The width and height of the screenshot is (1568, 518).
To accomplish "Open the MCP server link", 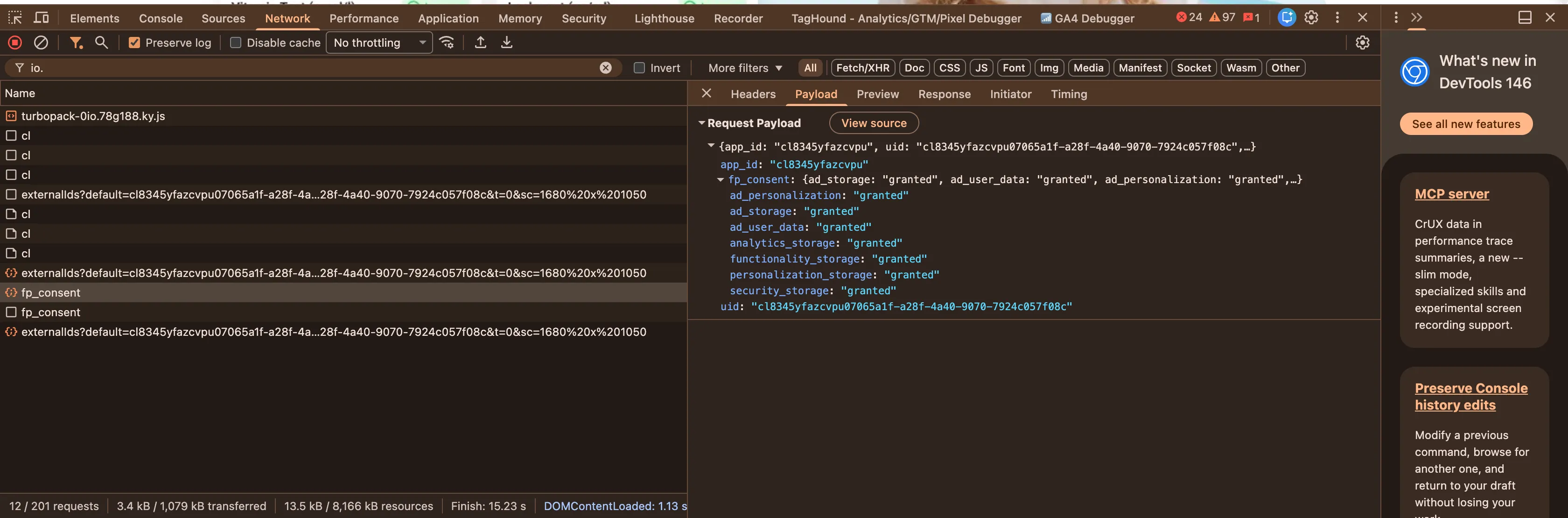I will click(x=1451, y=194).
